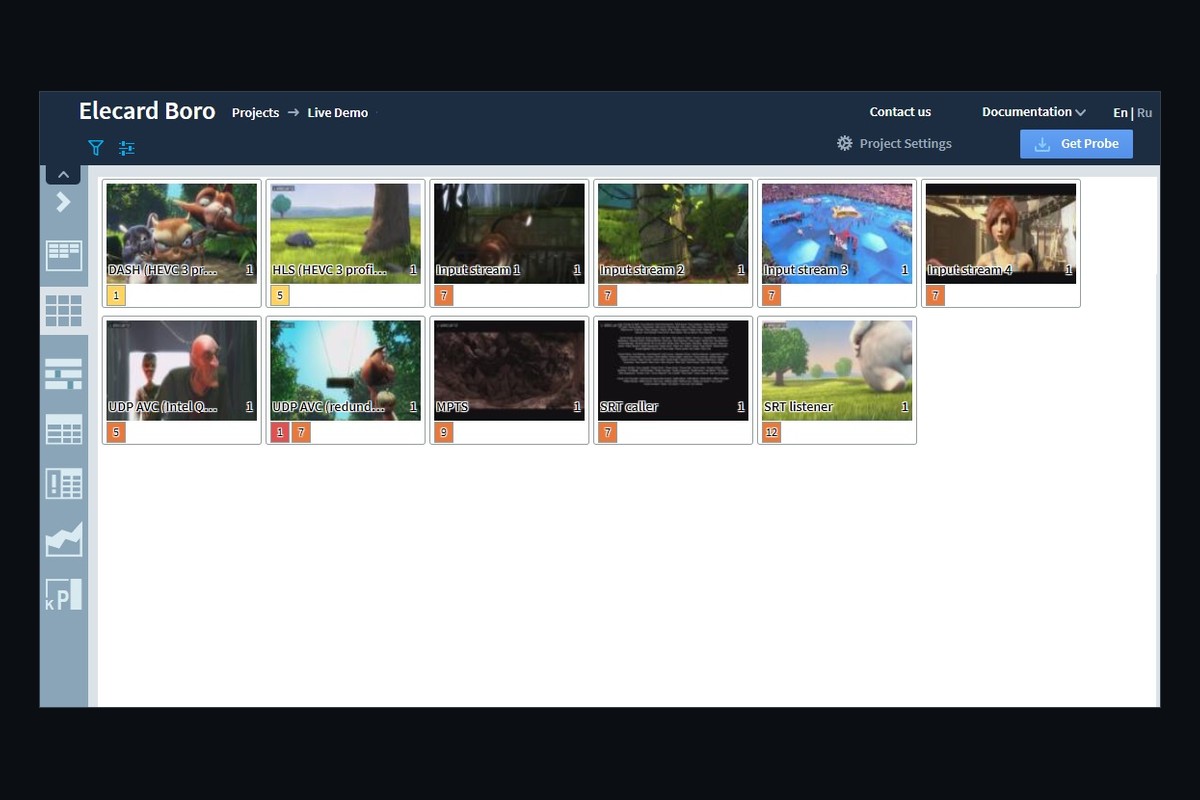Open the Input stream 3 thumbnail

837,233
